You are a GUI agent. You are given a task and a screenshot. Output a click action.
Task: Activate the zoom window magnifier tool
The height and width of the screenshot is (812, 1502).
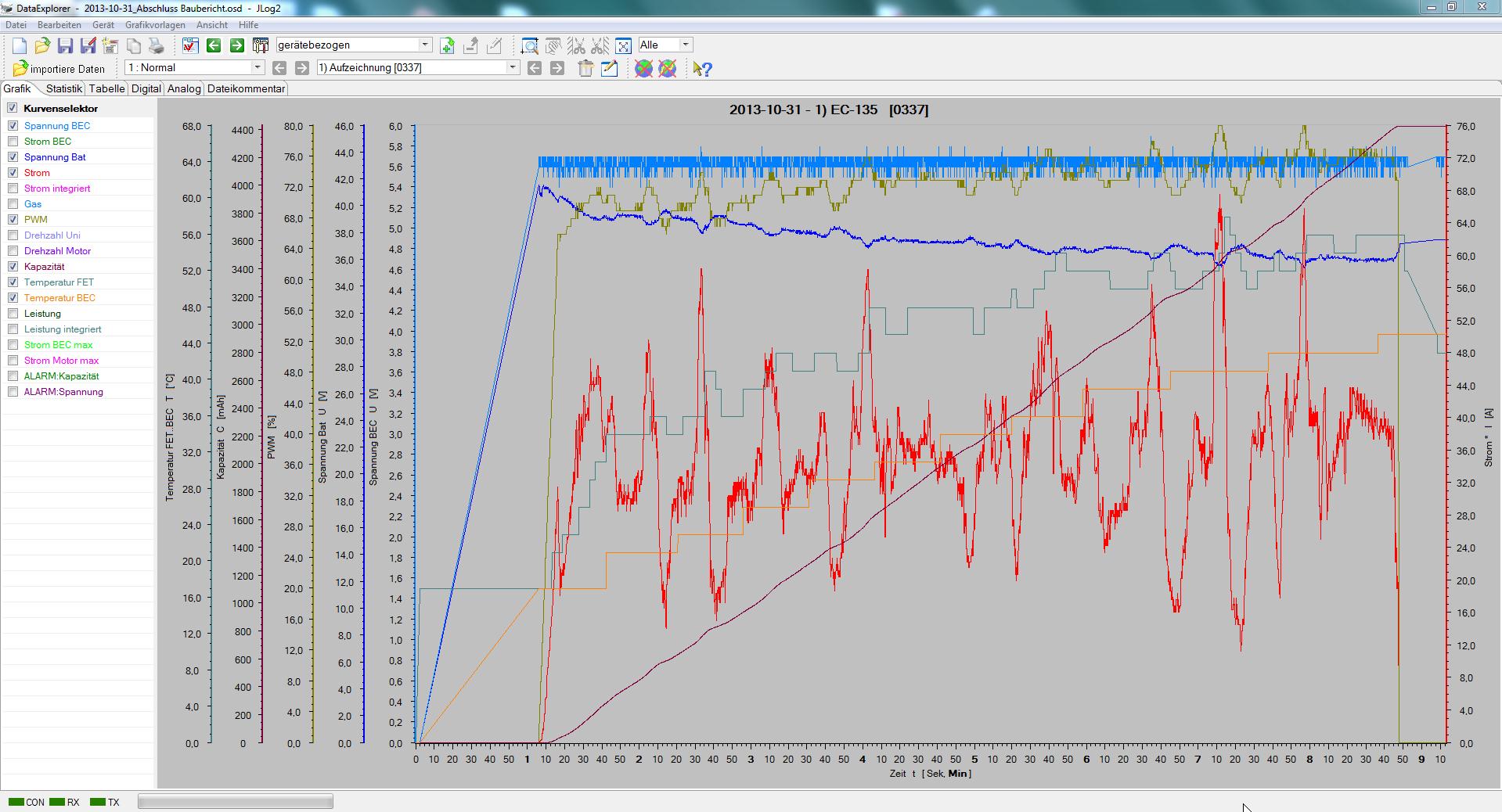530,45
